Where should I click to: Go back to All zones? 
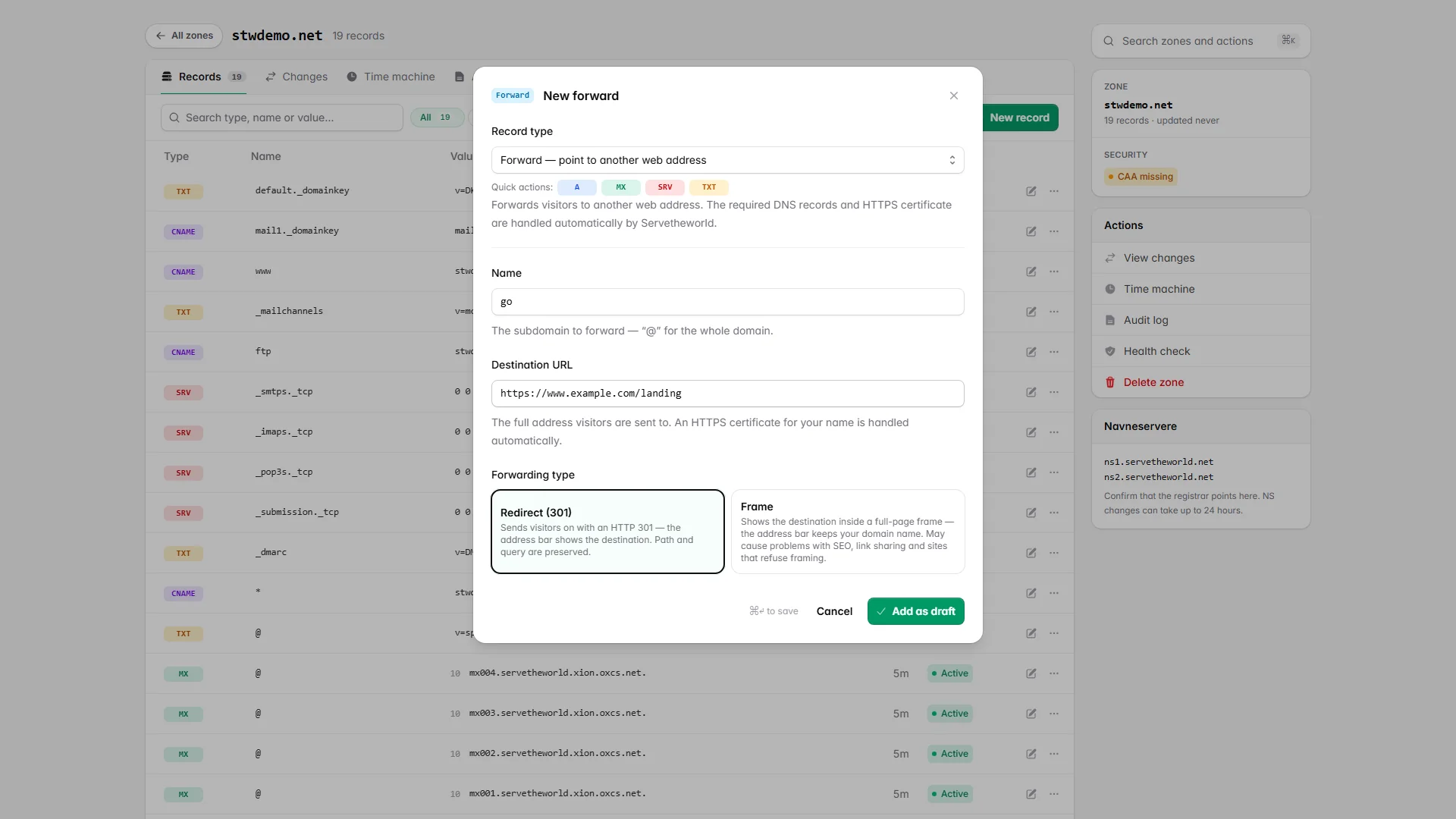[x=184, y=36]
